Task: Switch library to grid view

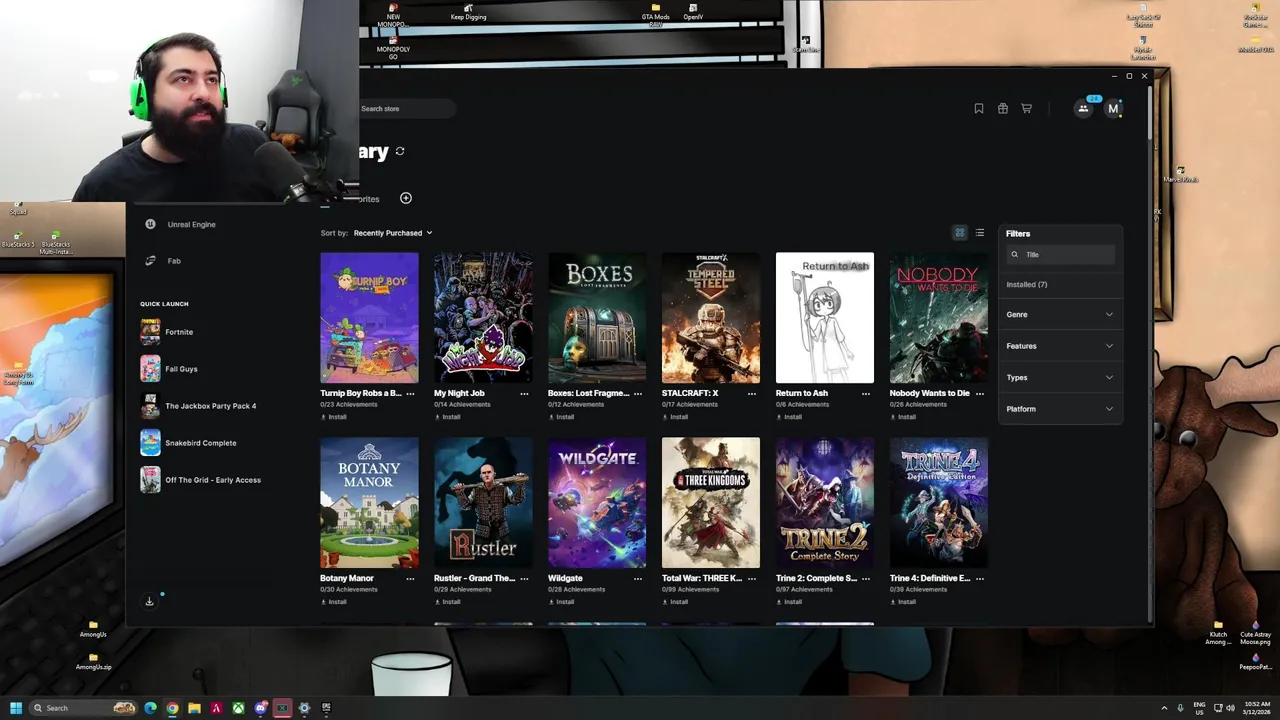Action: pos(960,233)
